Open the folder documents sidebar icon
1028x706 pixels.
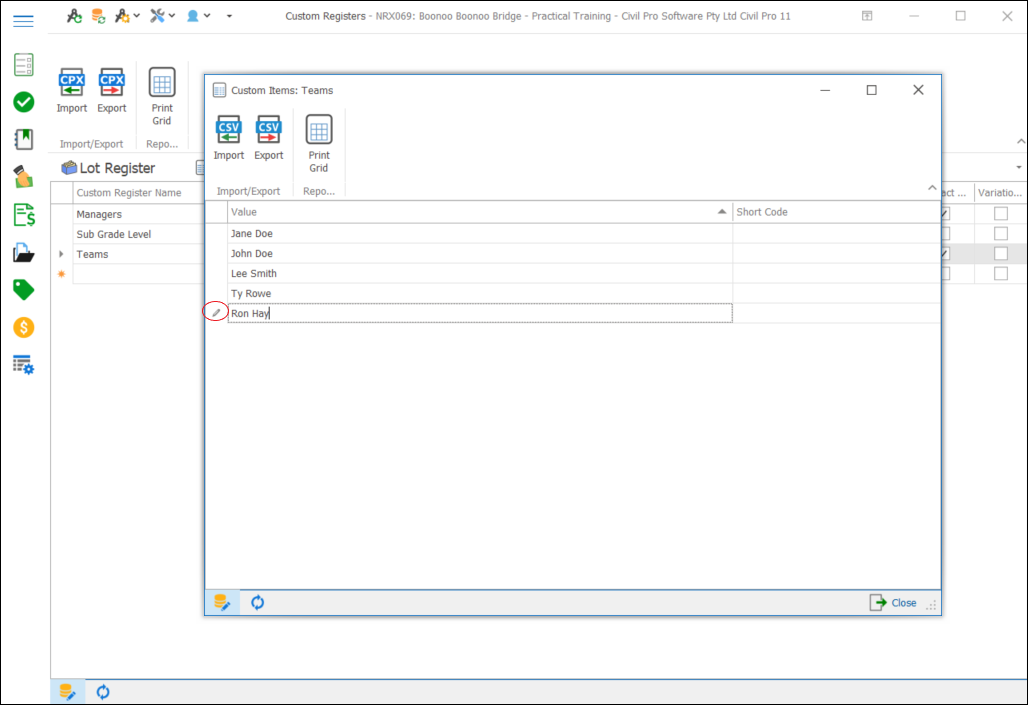tap(24, 252)
